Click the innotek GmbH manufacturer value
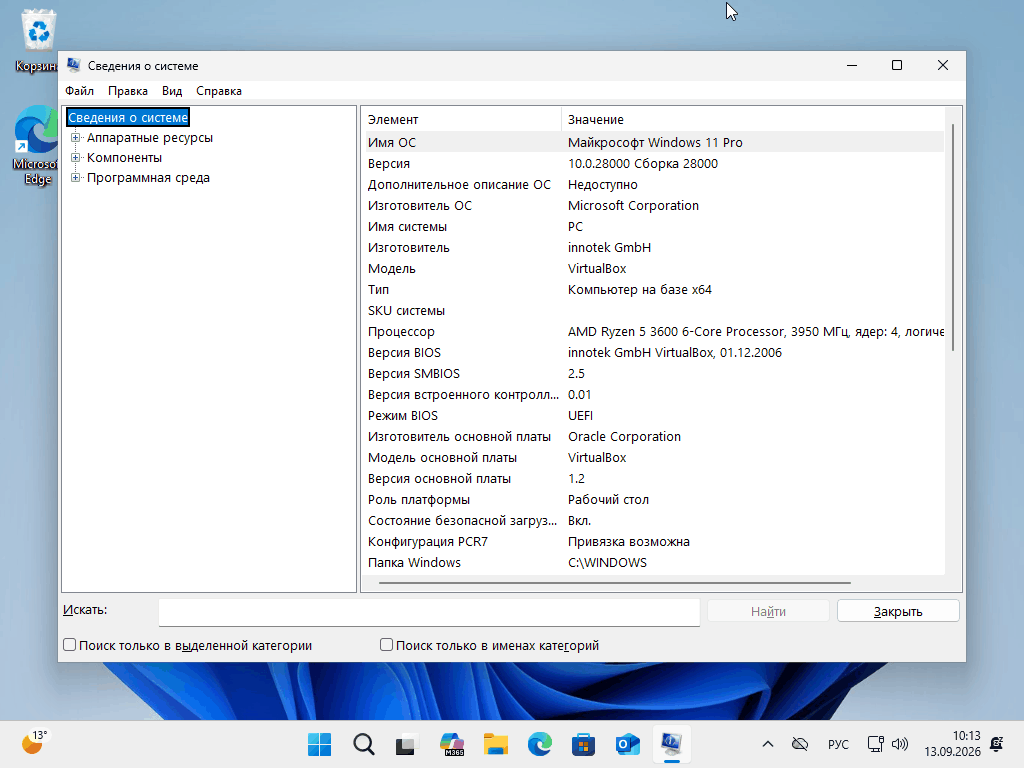Viewport: 1024px width, 768px height. click(609, 248)
